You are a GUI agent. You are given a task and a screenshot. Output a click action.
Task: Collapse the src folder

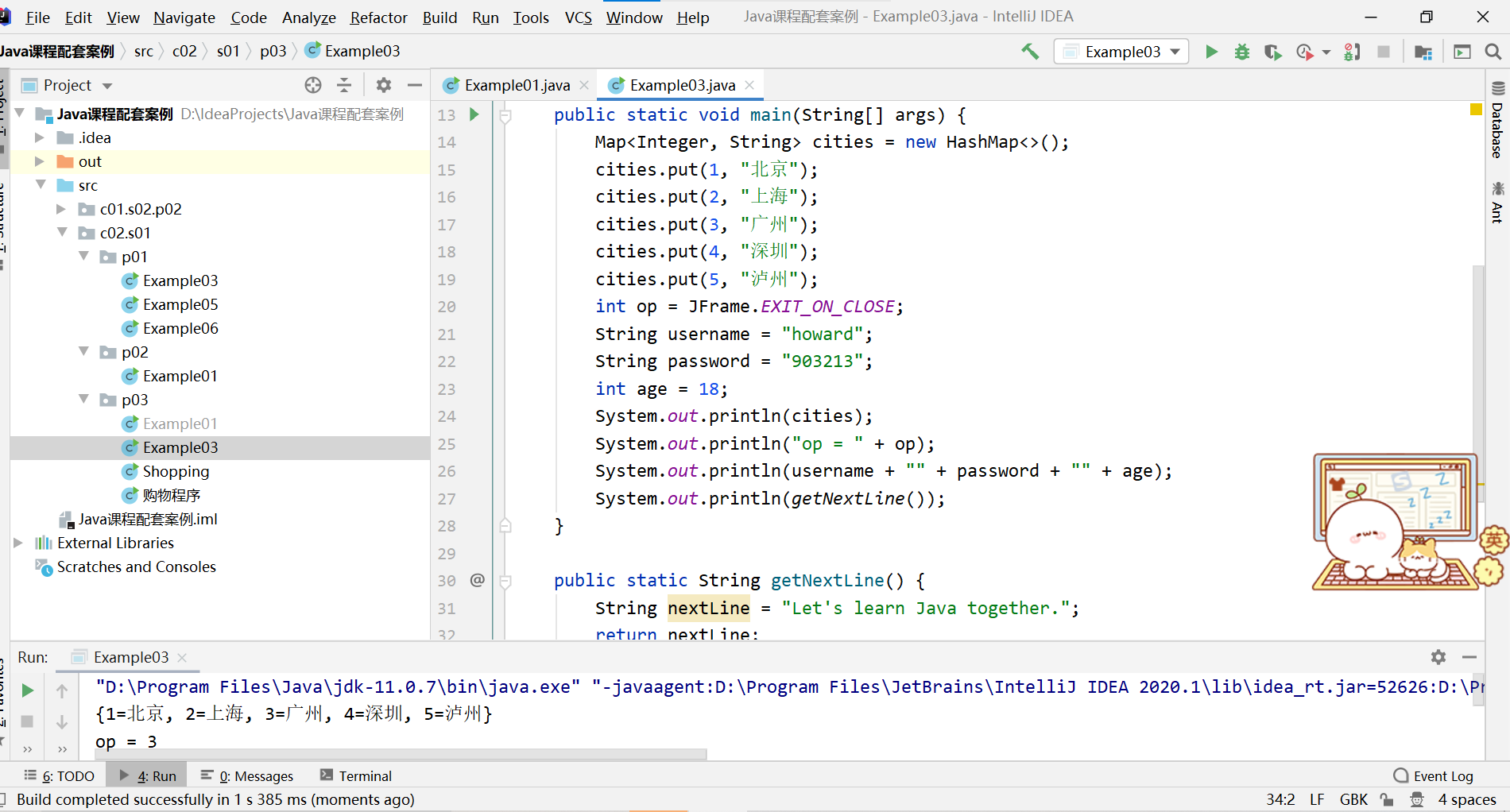[x=41, y=185]
